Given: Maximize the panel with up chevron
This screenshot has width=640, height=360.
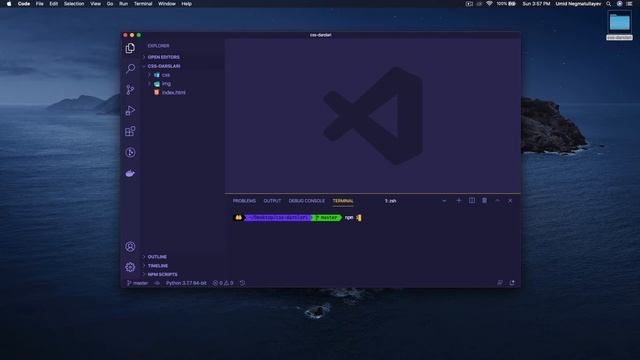Looking at the screenshot, I should pyautogui.click(x=498, y=200).
